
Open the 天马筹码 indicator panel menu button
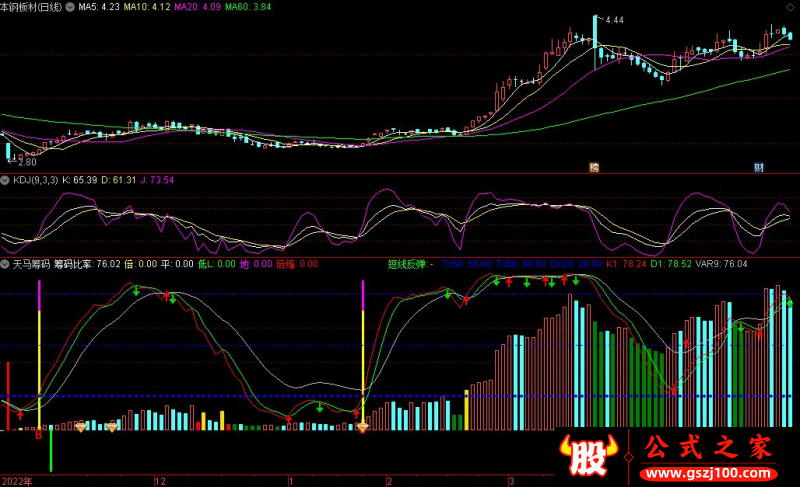[5, 264]
